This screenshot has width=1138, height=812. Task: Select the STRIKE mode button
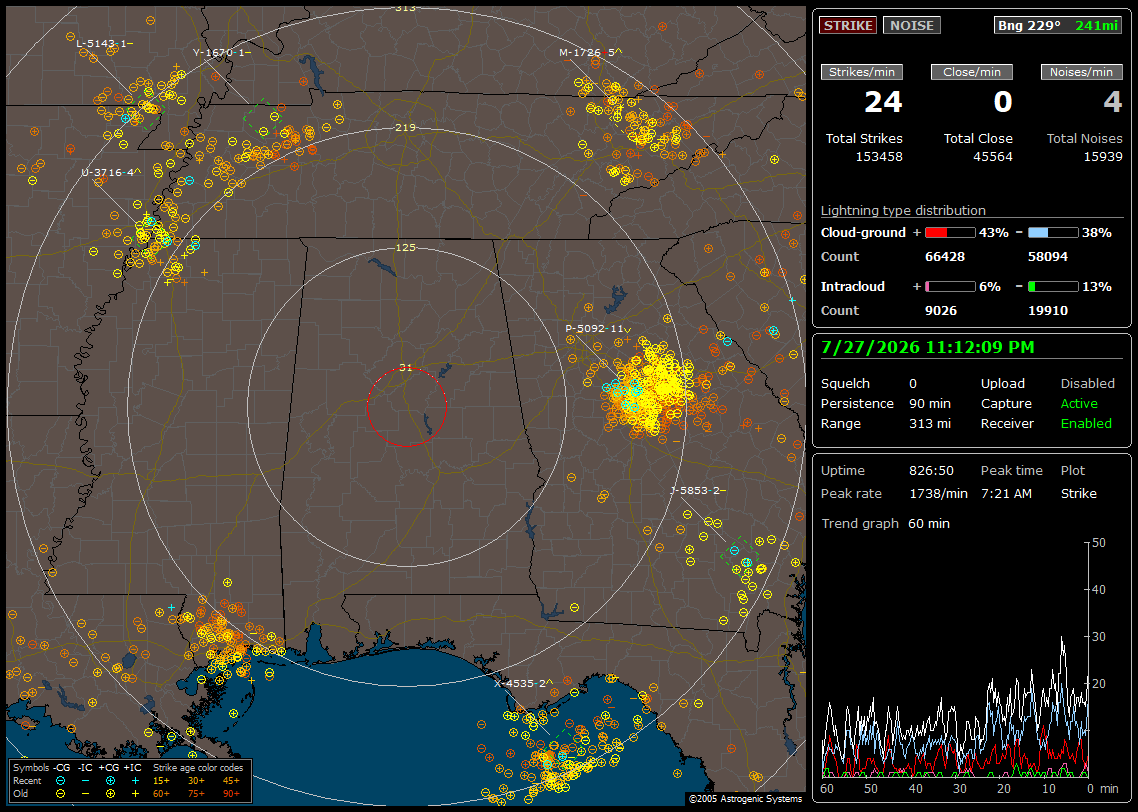pos(848,25)
